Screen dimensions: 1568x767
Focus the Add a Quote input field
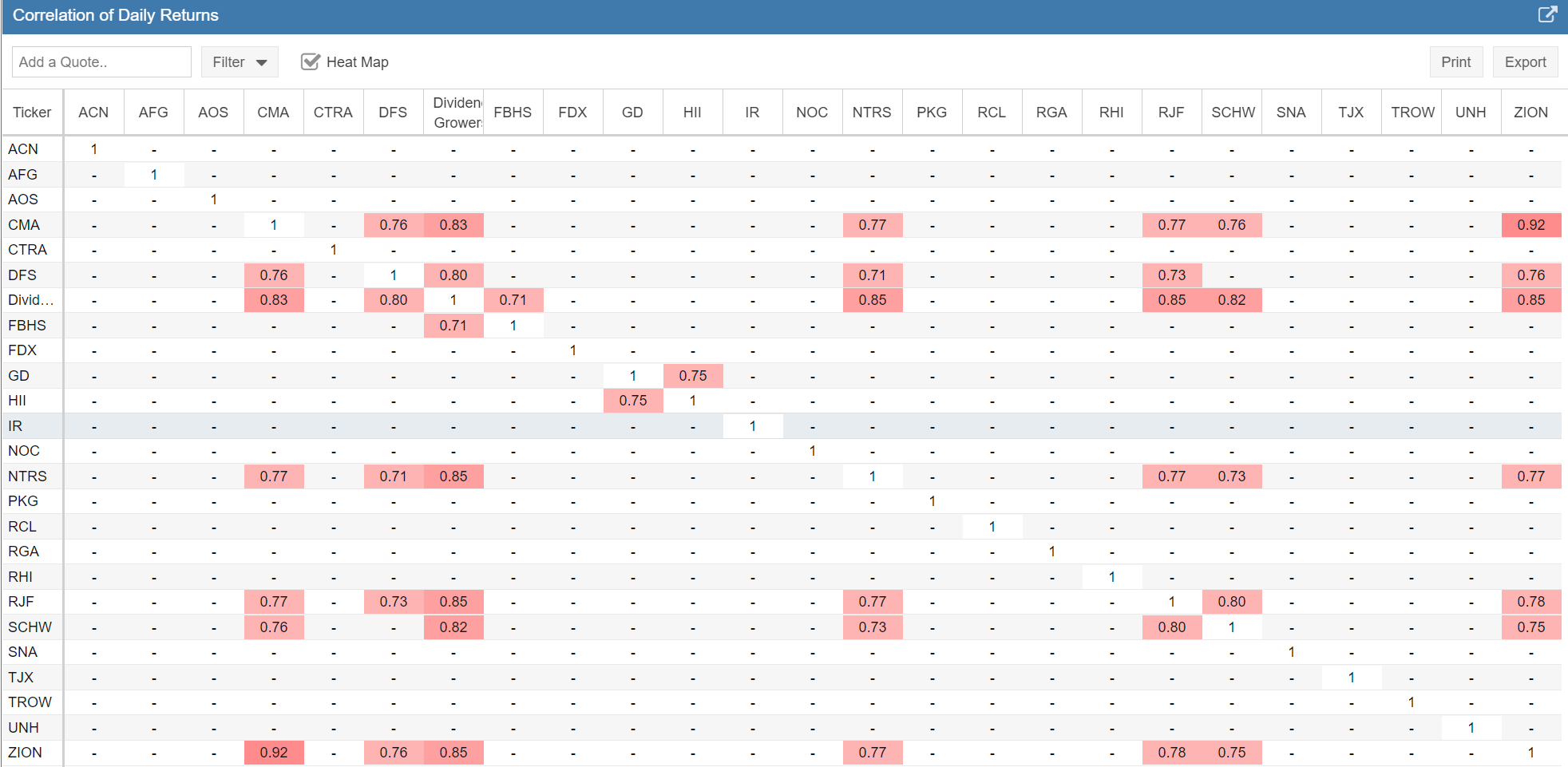pyautogui.click(x=101, y=62)
